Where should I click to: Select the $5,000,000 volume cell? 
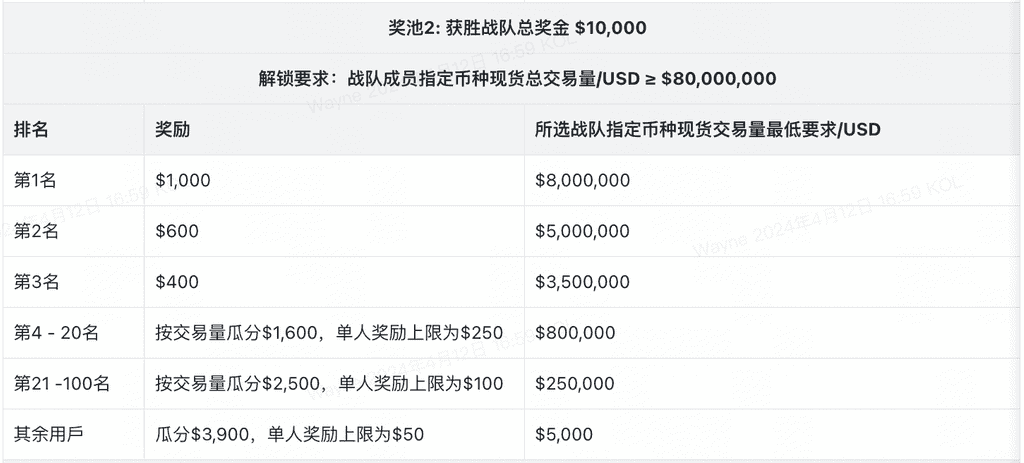[582, 232]
